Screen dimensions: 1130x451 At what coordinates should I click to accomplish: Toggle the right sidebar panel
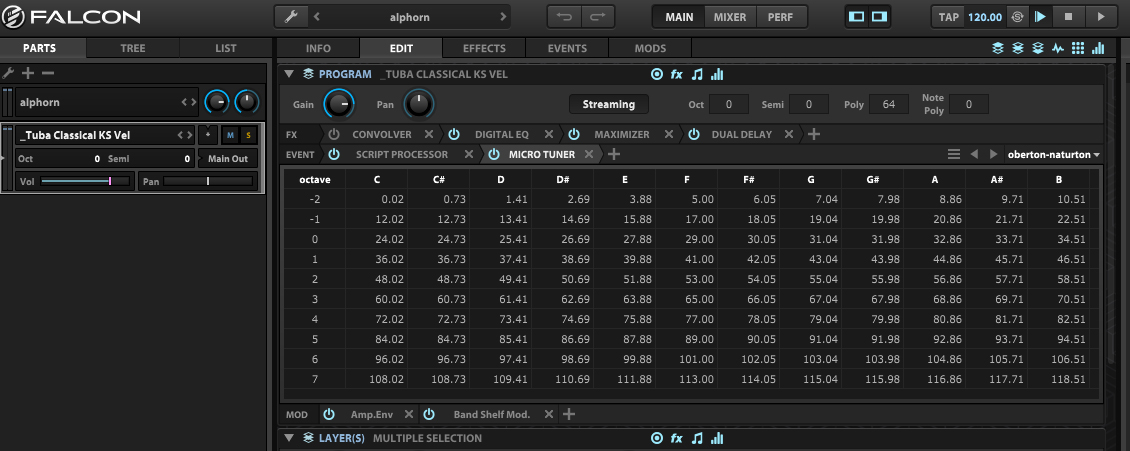click(879, 17)
